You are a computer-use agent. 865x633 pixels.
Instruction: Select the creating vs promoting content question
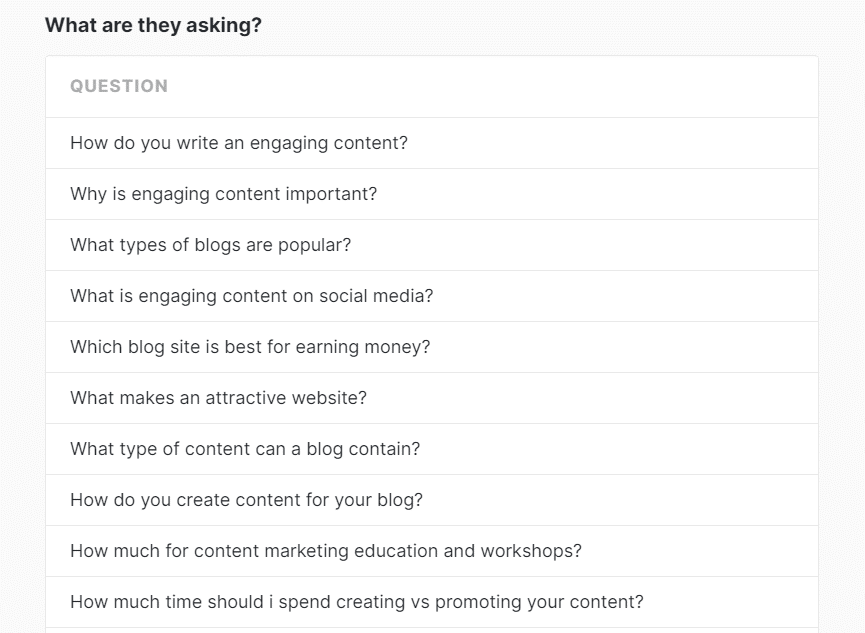(x=357, y=602)
